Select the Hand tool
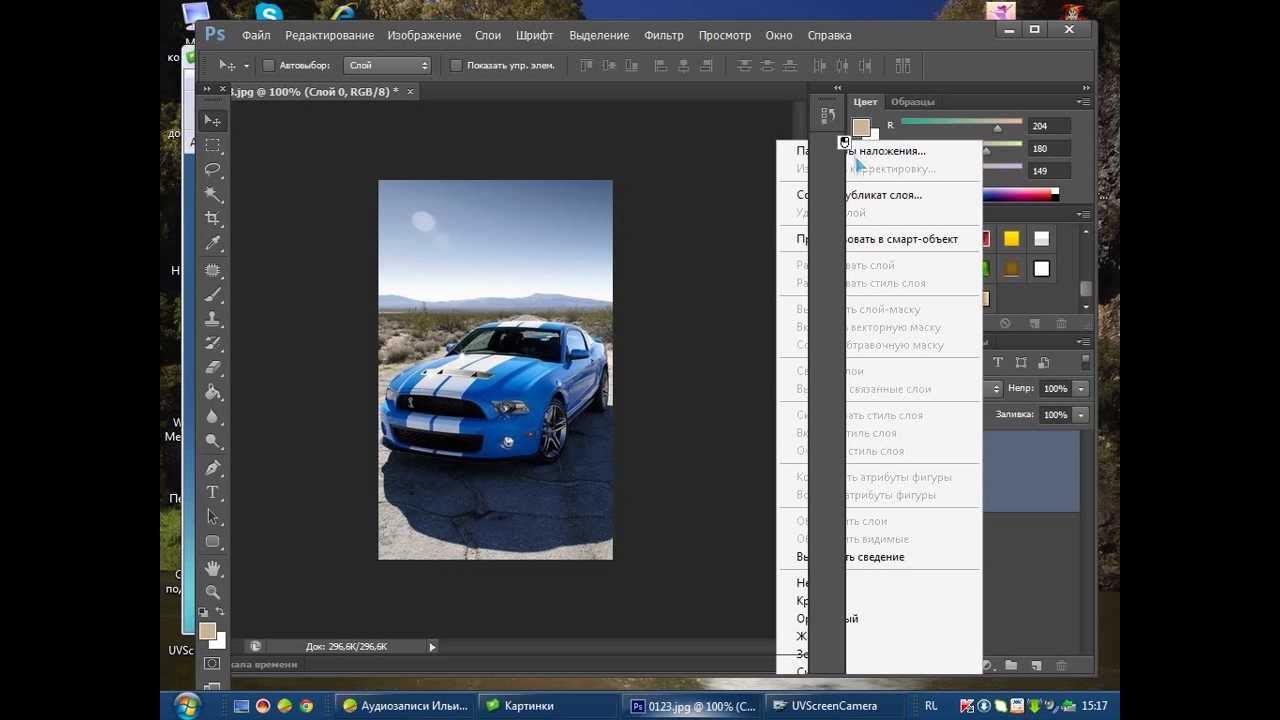 pos(212,568)
